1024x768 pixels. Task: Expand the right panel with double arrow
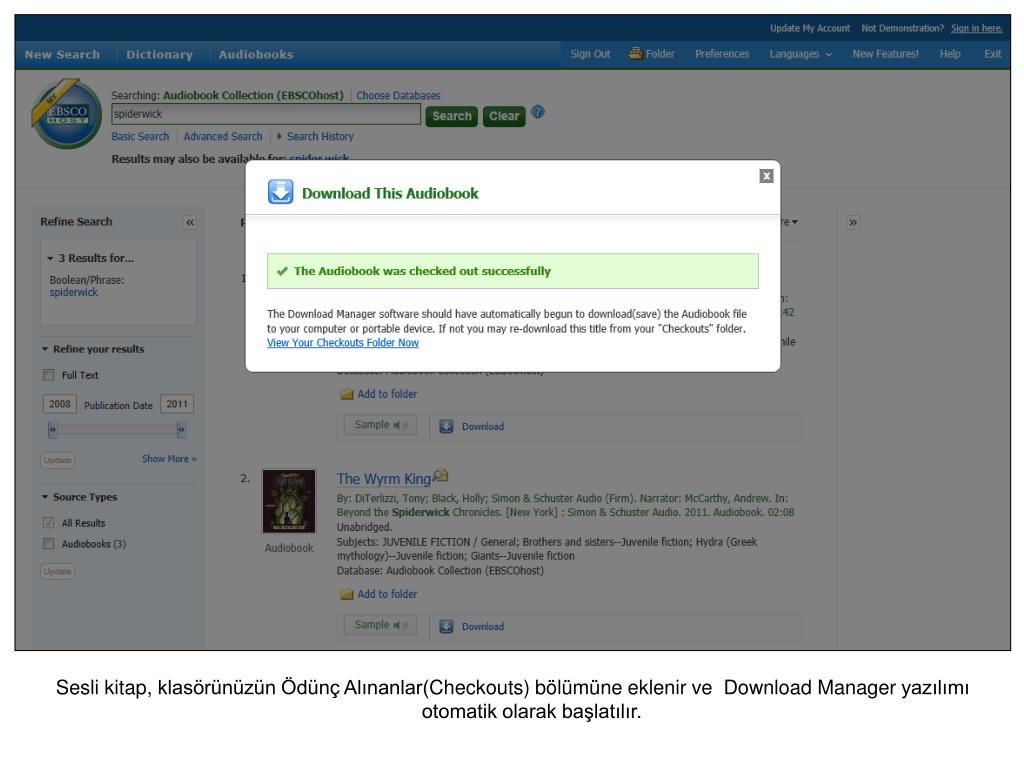(853, 222)
